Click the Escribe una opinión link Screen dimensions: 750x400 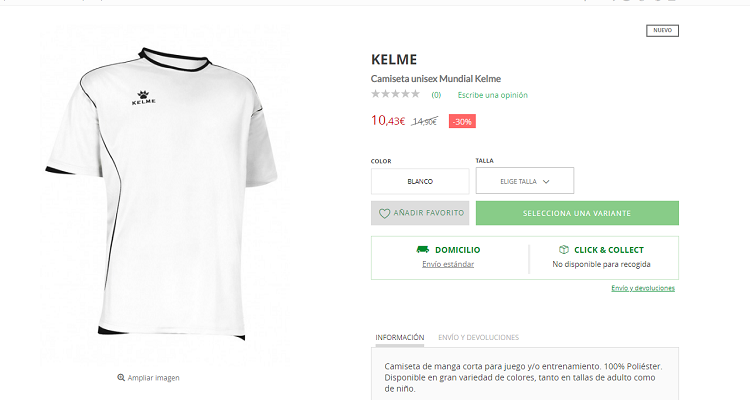(492, 95)
